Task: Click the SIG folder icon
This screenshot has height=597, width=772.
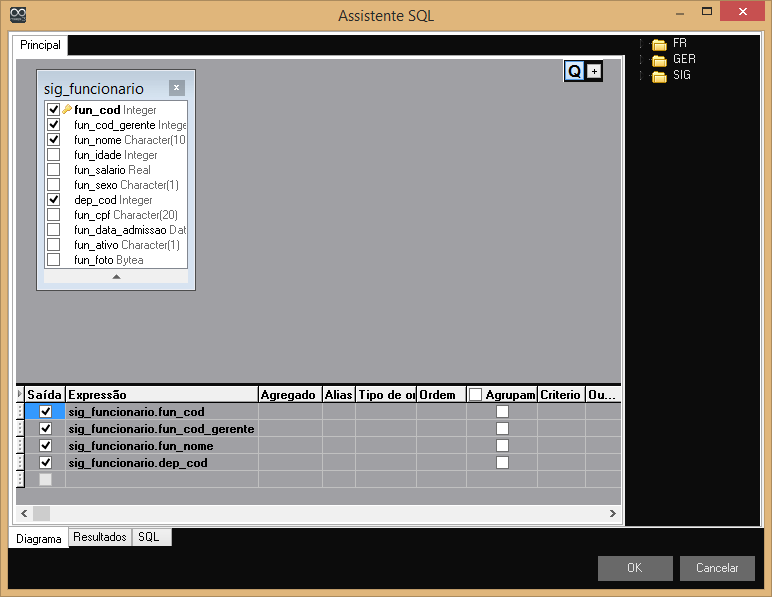Action: pyautogui.click(x=659, y=76)
